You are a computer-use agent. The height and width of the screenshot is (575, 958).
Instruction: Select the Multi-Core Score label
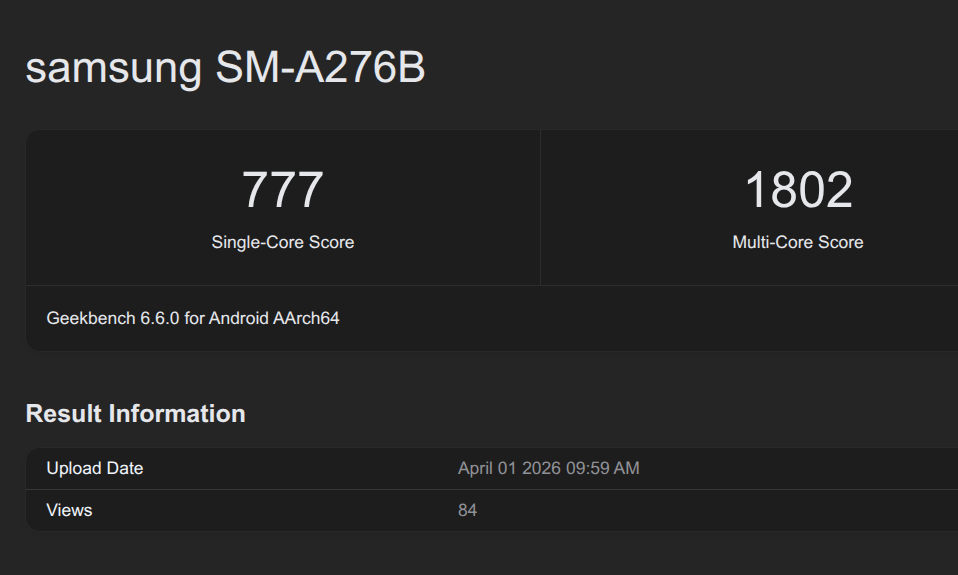click(x=797, y=242)
